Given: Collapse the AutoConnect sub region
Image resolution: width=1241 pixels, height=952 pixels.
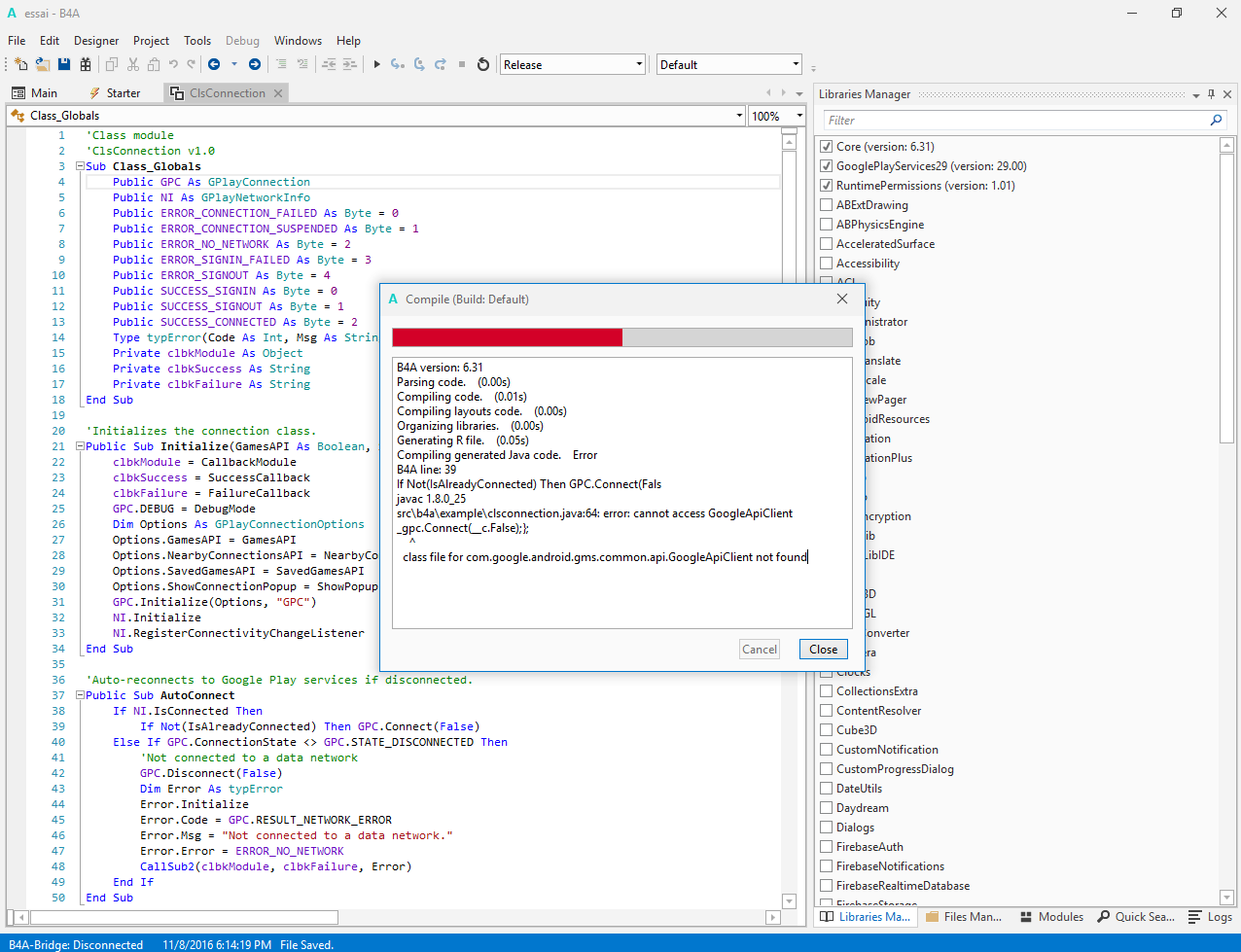Looking at the screenshot, I should pyautogui.click(x=81, y=695).
